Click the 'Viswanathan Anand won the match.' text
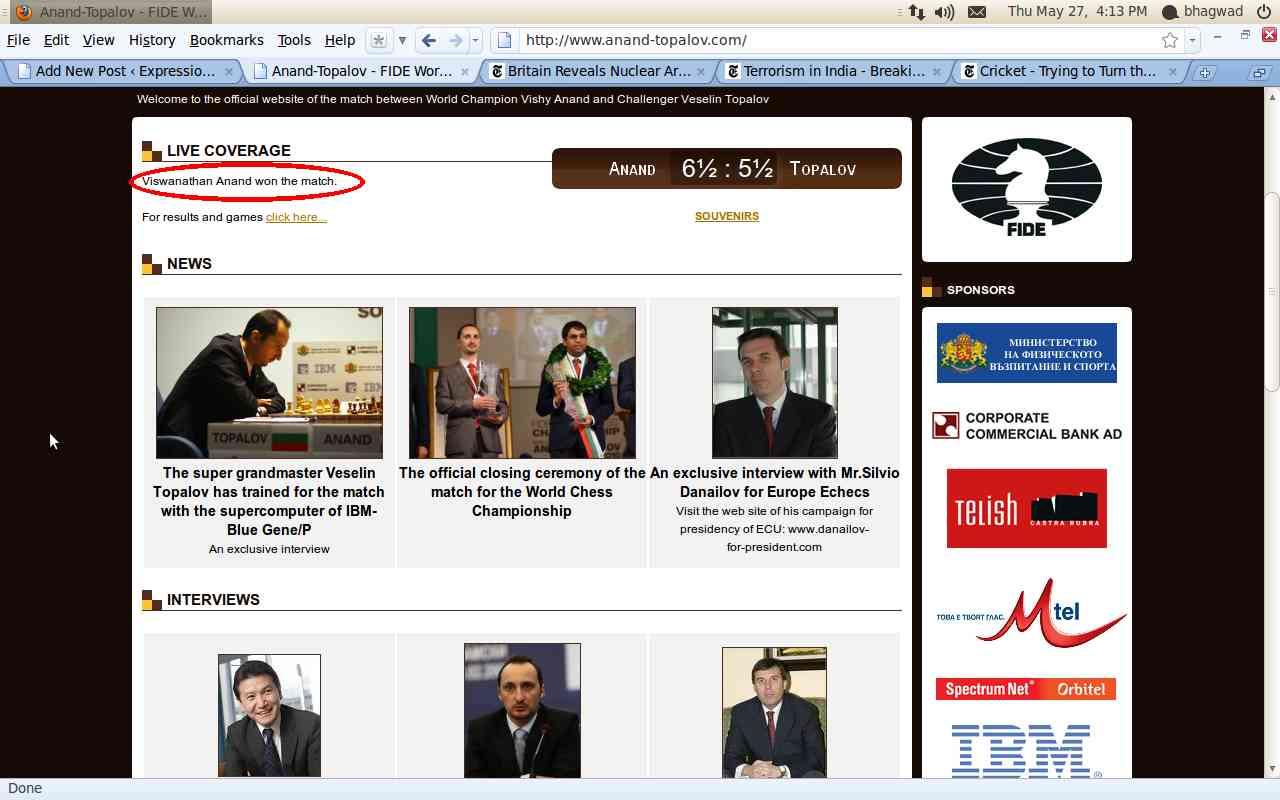The width and height of the screenshot is (1280, 800). [240, 181]
